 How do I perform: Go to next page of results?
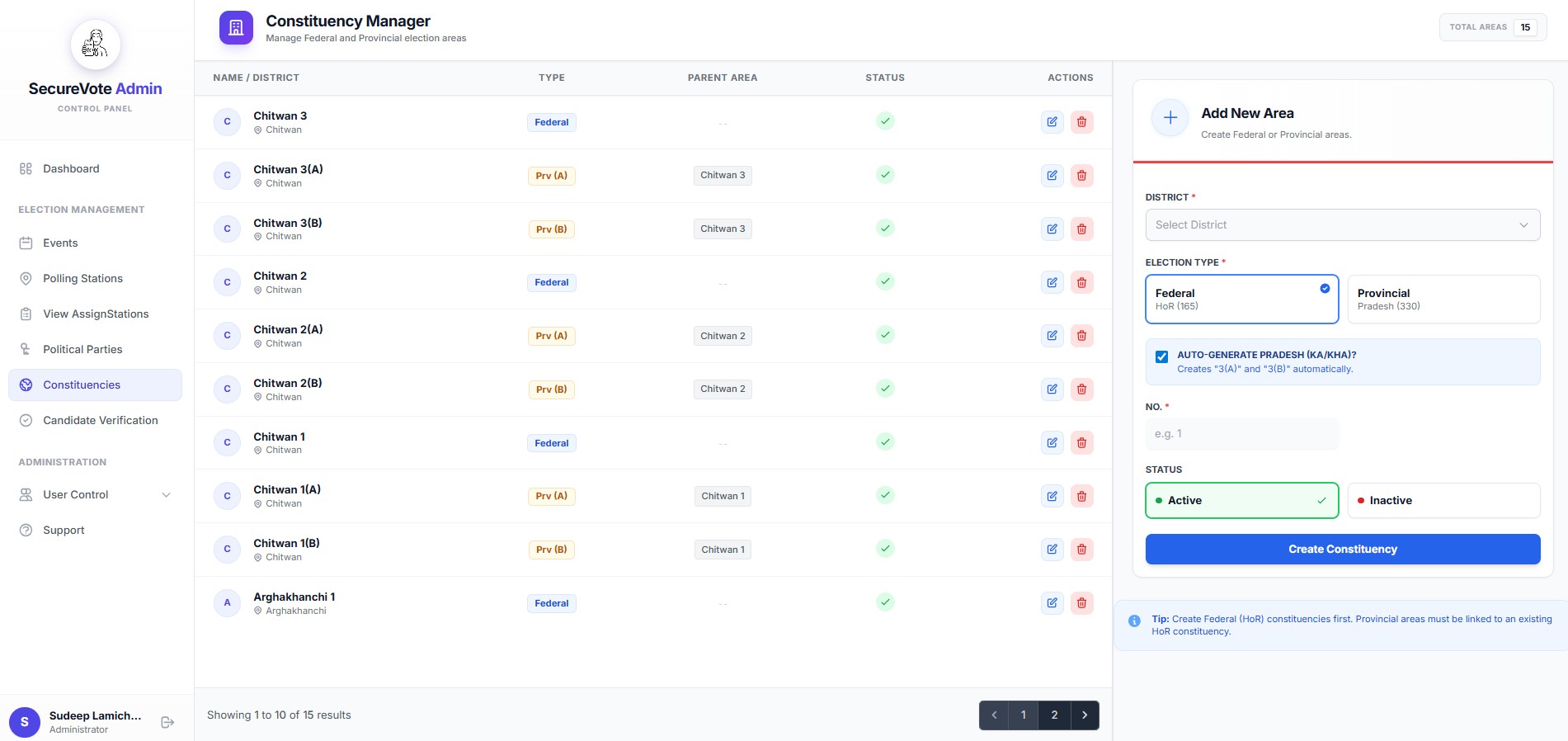coord(1085,715)
